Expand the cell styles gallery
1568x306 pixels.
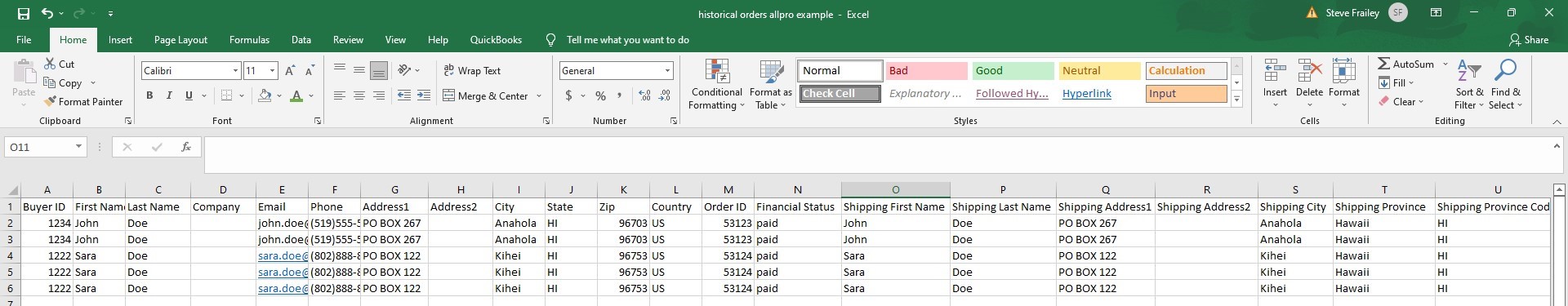point(1236,100)
